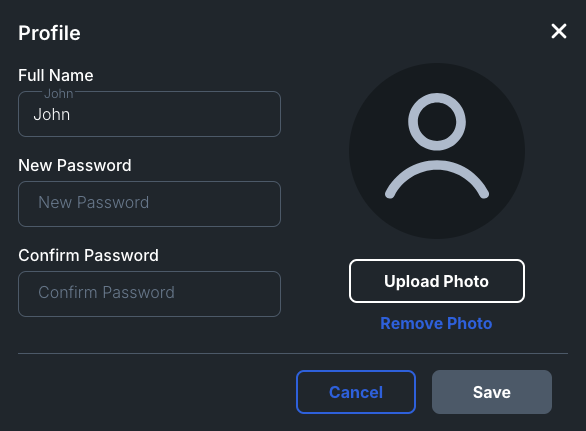Screen dimensions: 586x431
Task: Click the Profile dialog heading
Action: point(49,33)
